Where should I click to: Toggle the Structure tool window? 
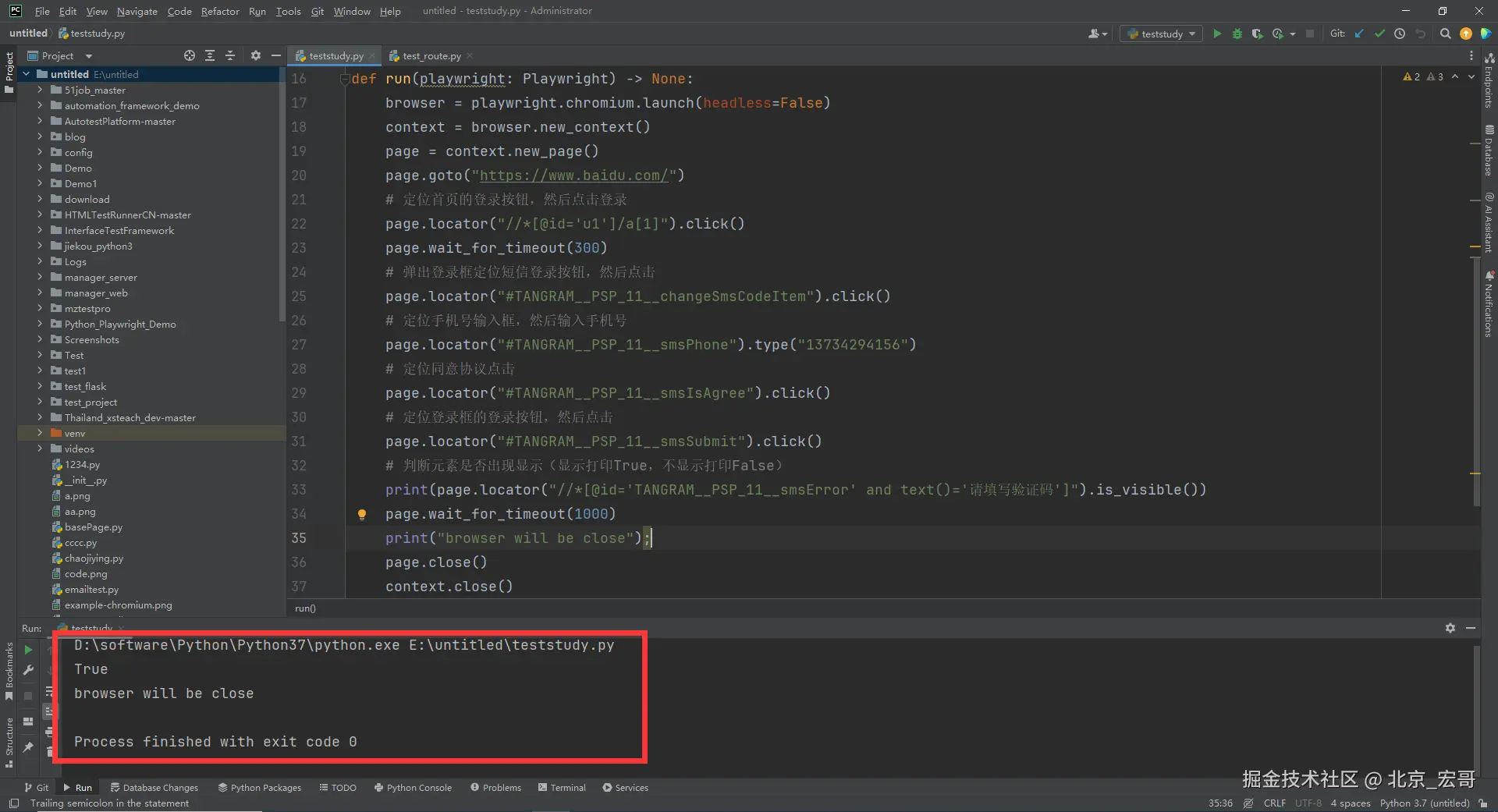pos(9,743)
